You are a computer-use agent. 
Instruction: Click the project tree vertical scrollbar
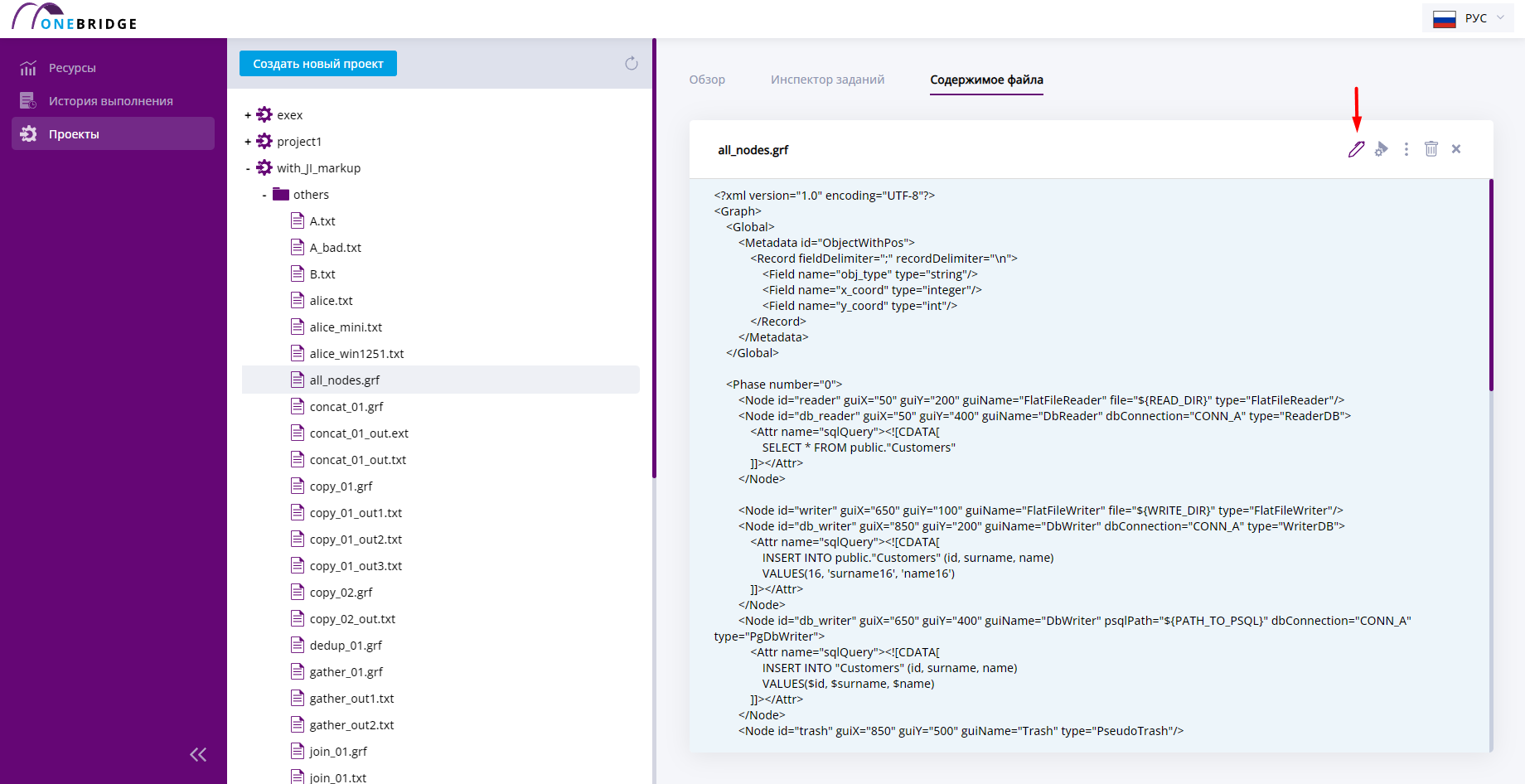654,259
